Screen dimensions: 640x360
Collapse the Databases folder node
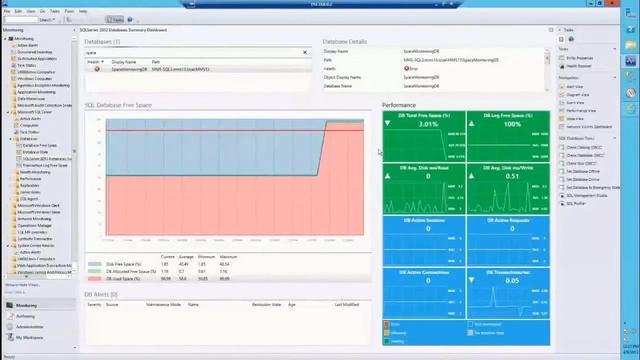point(11,139)
